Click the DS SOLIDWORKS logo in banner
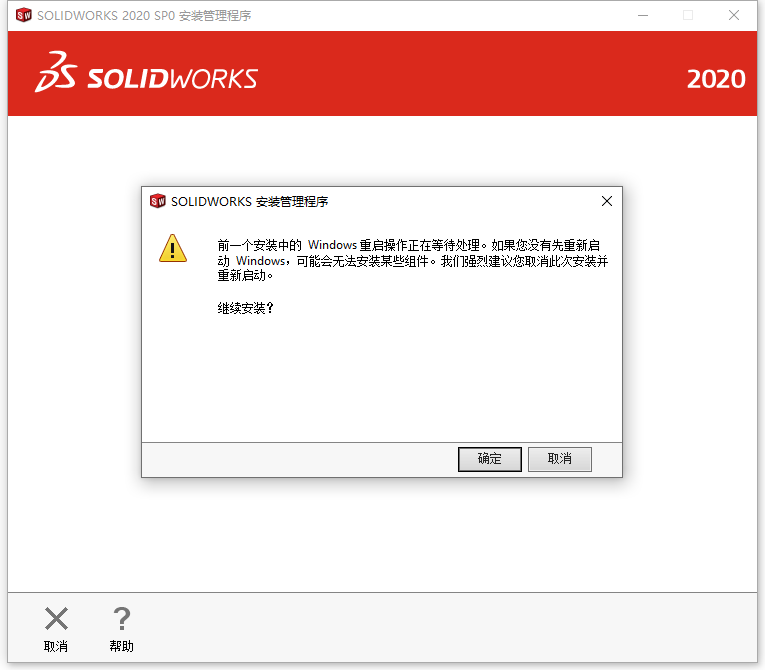 [x=146, y=72]
